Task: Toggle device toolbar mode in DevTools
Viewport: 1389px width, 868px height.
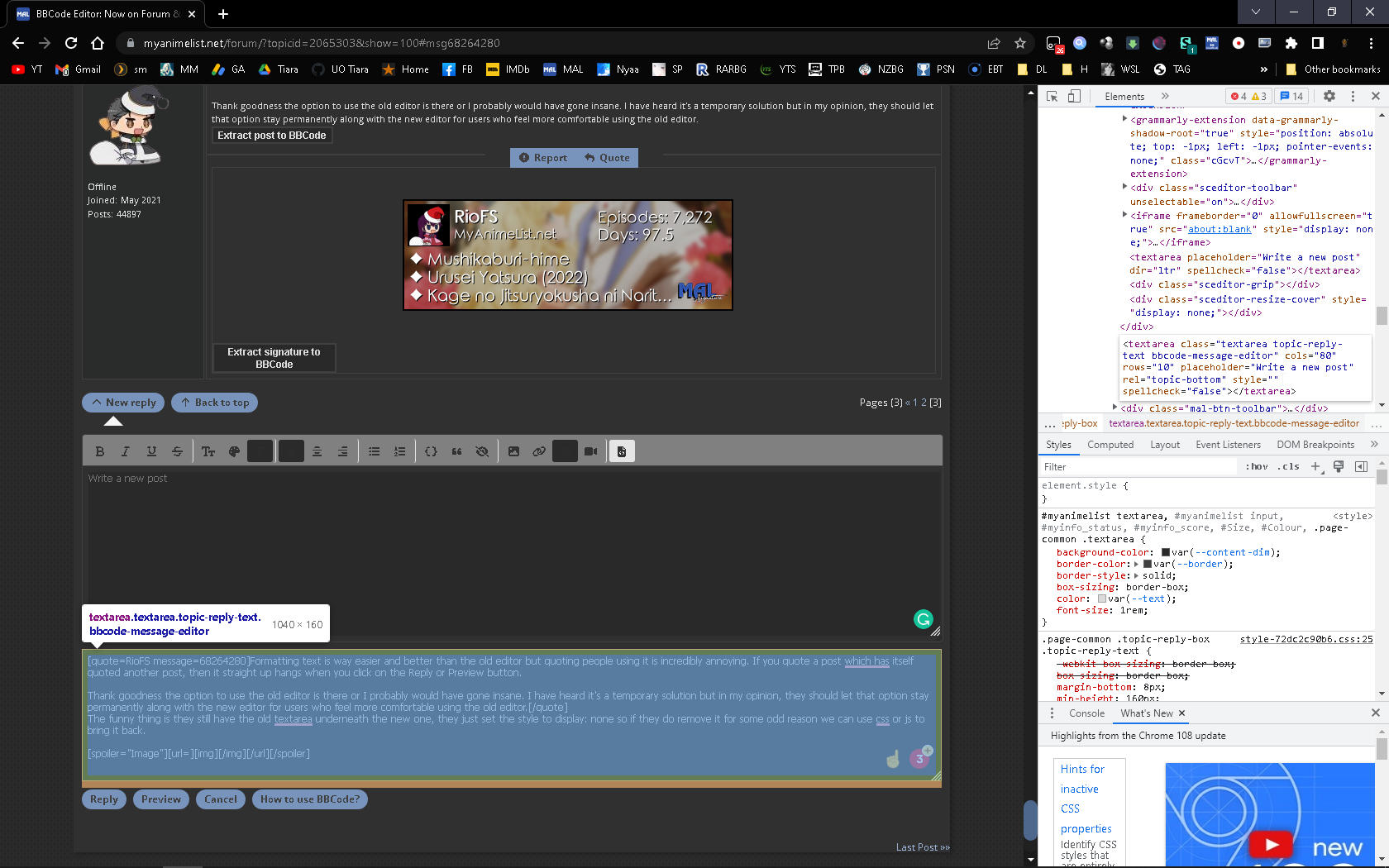Action: [x=1073, y=96]
